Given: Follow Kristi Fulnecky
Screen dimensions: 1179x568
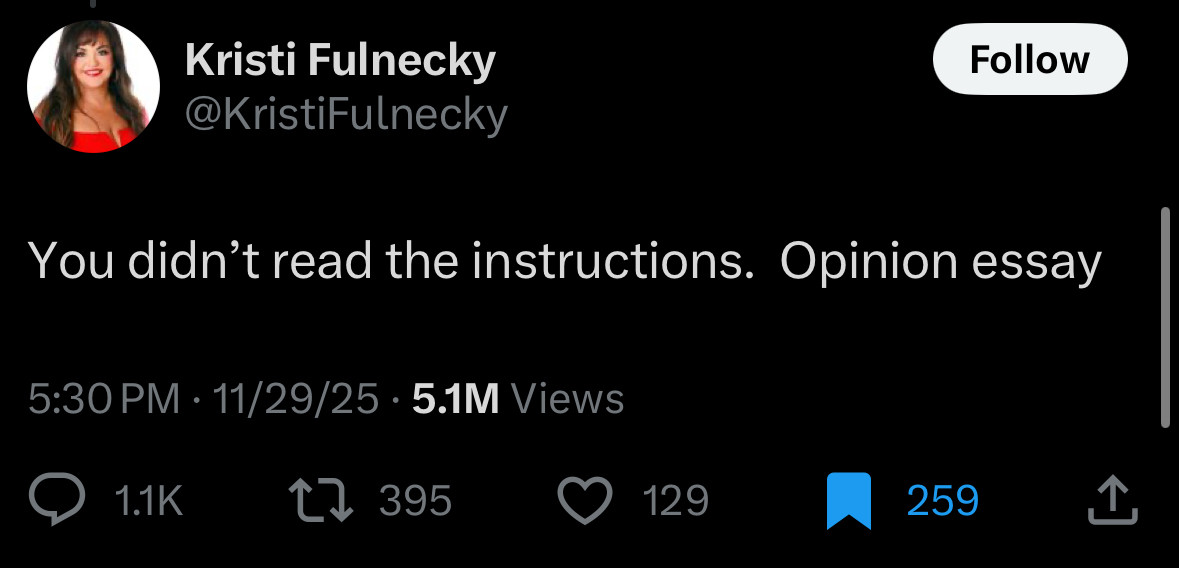Looking at the screenshot, I should click(1029, 60).
